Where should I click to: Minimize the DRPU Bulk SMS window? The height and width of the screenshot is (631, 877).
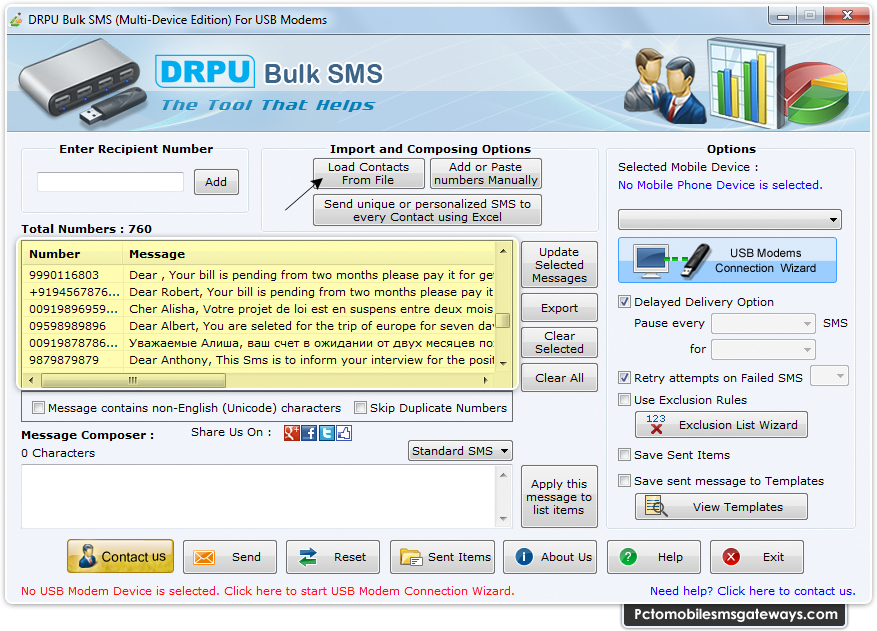tap(782, 16)
